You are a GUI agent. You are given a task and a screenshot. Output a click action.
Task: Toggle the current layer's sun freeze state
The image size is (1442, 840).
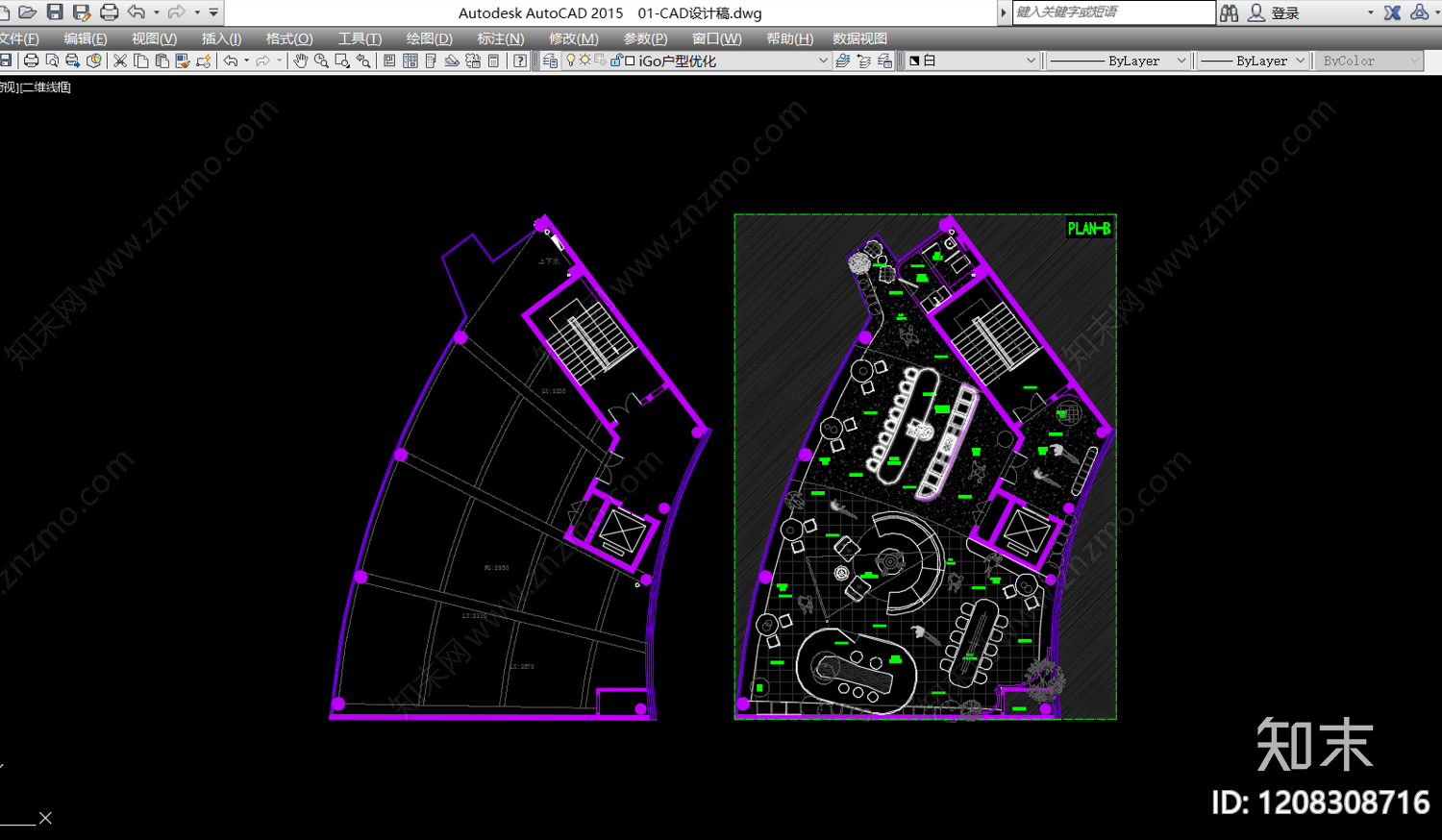tap(584, 61)
